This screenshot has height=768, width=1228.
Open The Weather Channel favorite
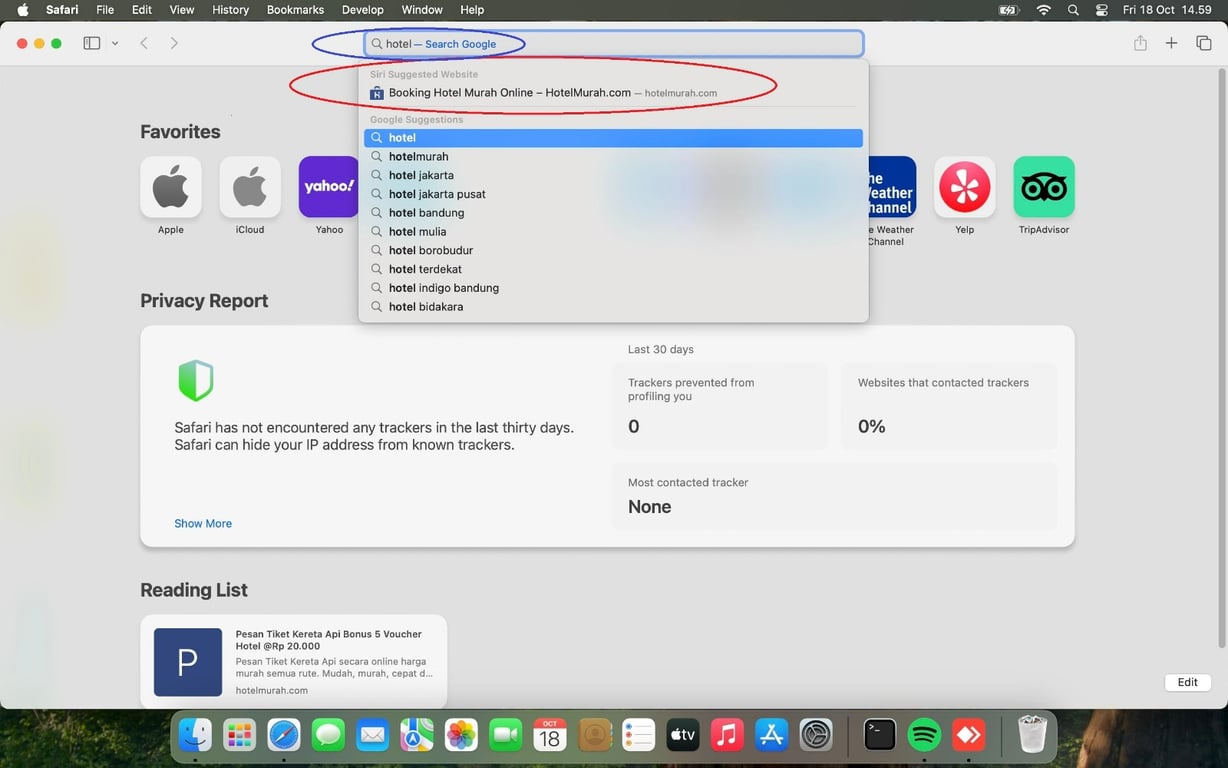point(890,187)
